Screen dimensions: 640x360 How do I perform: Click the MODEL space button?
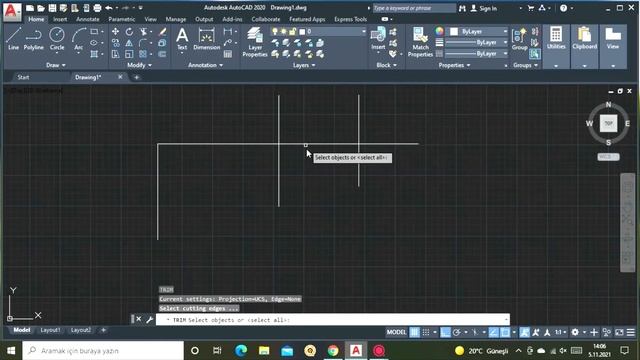point(396,332)
